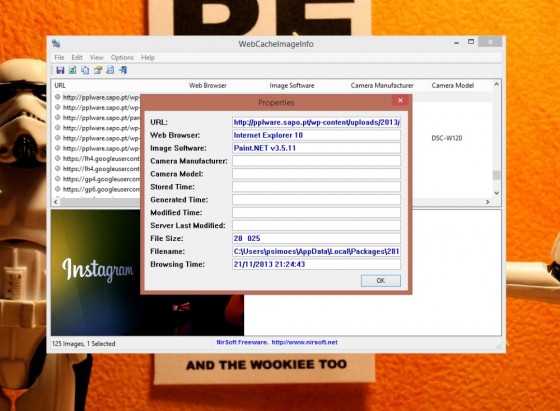This screenshot has width=560, height=411.
Task: Click the vertical scrollbar thumb in the list
Action: (496, 175)
